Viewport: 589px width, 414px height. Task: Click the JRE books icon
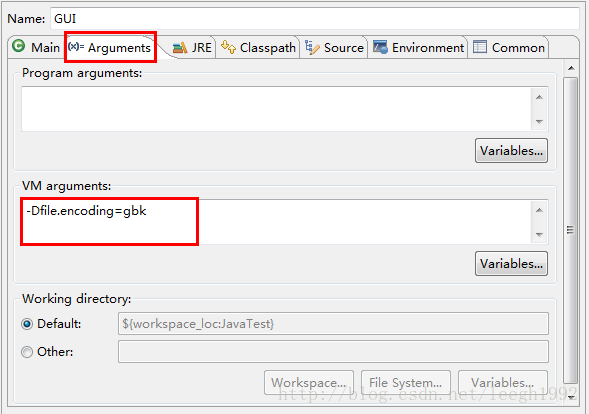(x=180, y=48)
